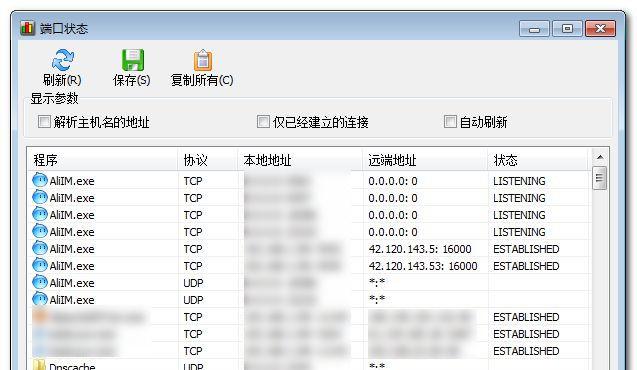Click AliIM icon for 42.120.143.5 row
Viewport: 637px width, 370px height.
(40, 248)
